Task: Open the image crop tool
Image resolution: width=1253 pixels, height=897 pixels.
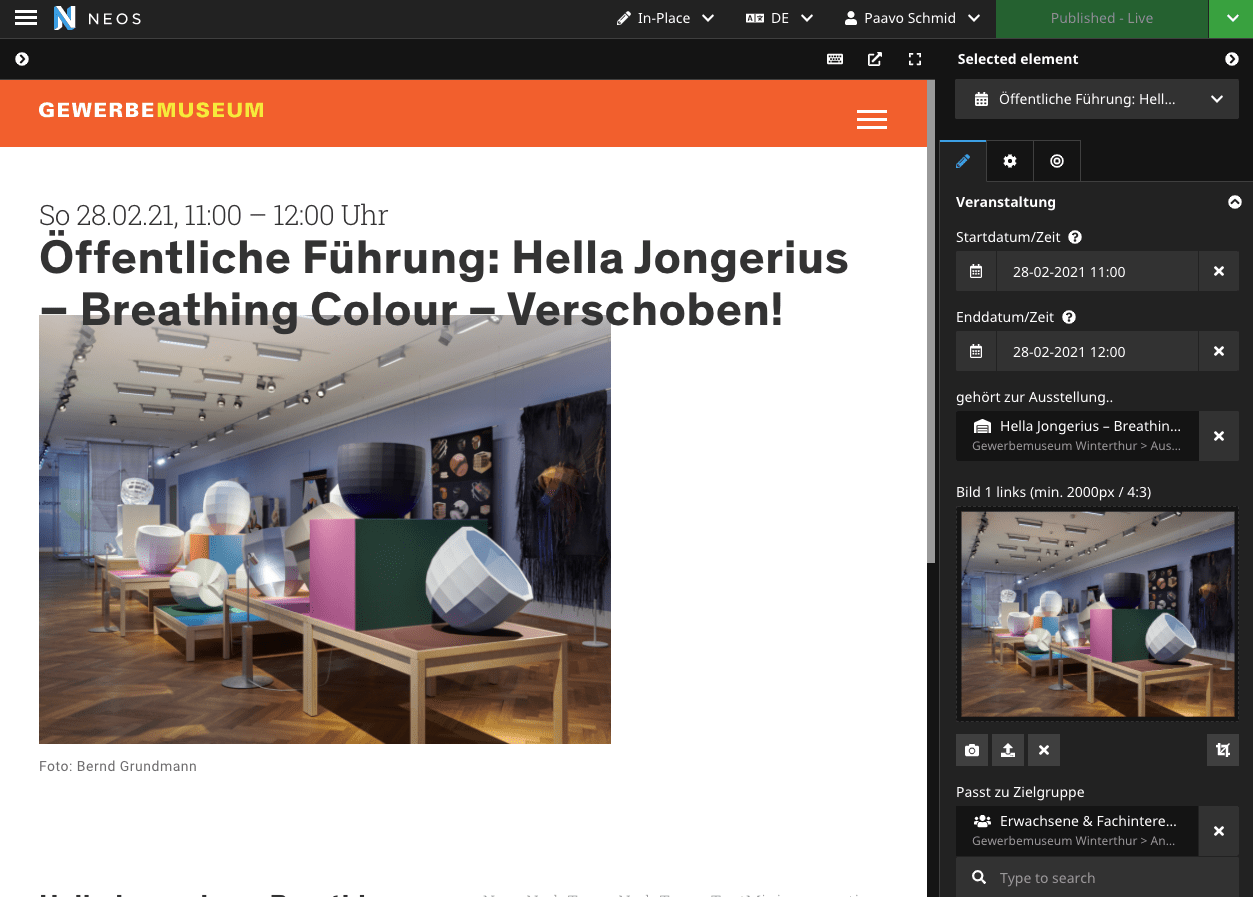Action: tap(1223, 750)
